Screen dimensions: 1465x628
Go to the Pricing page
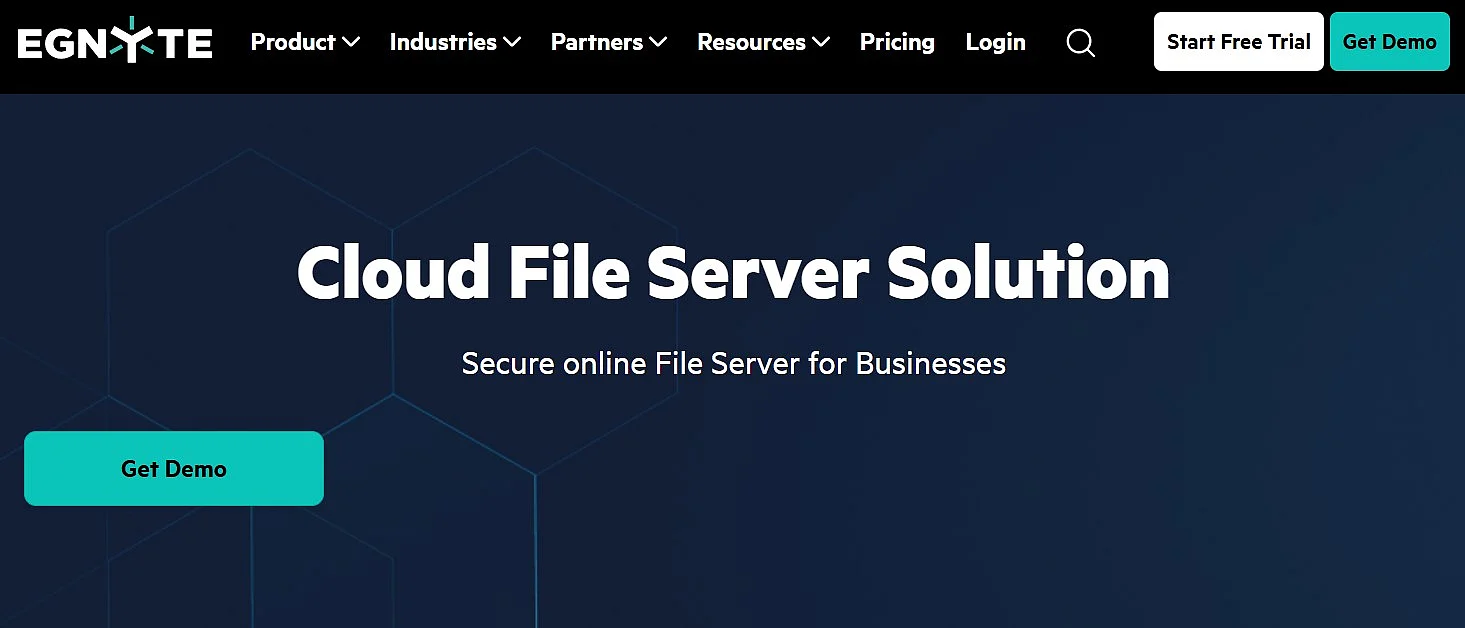897,42
